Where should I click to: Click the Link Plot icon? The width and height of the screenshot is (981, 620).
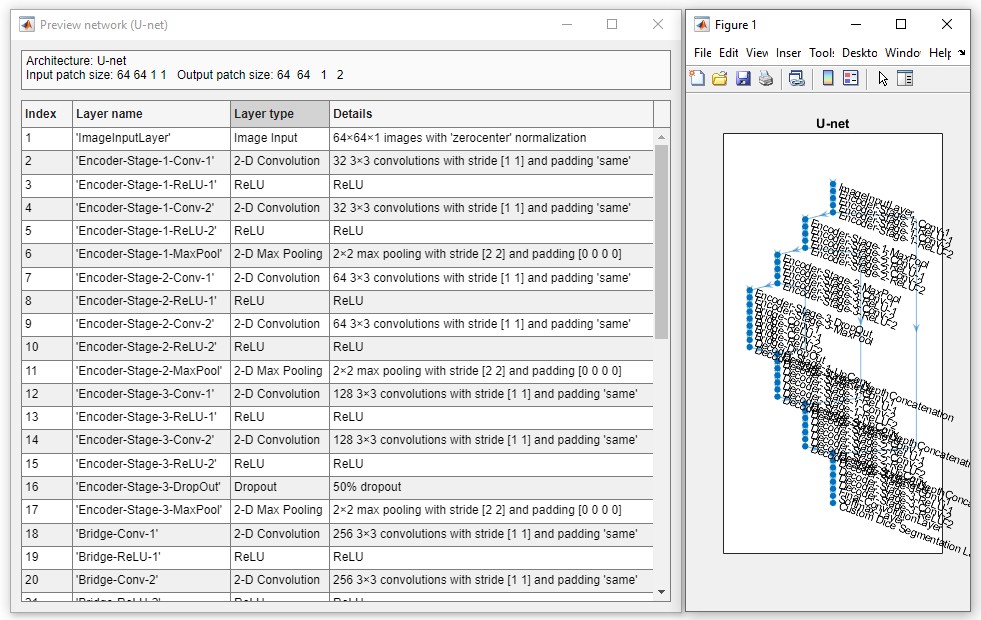797,79
